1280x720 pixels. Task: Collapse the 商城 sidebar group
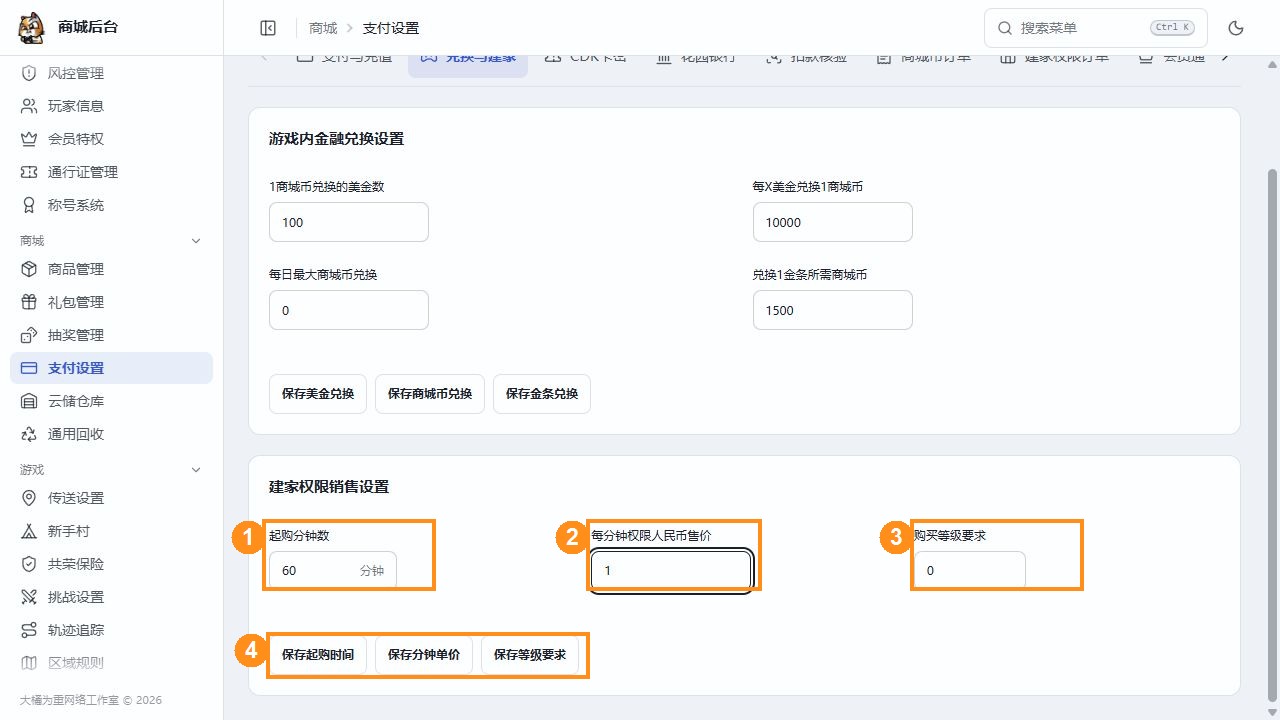[196, 241]
